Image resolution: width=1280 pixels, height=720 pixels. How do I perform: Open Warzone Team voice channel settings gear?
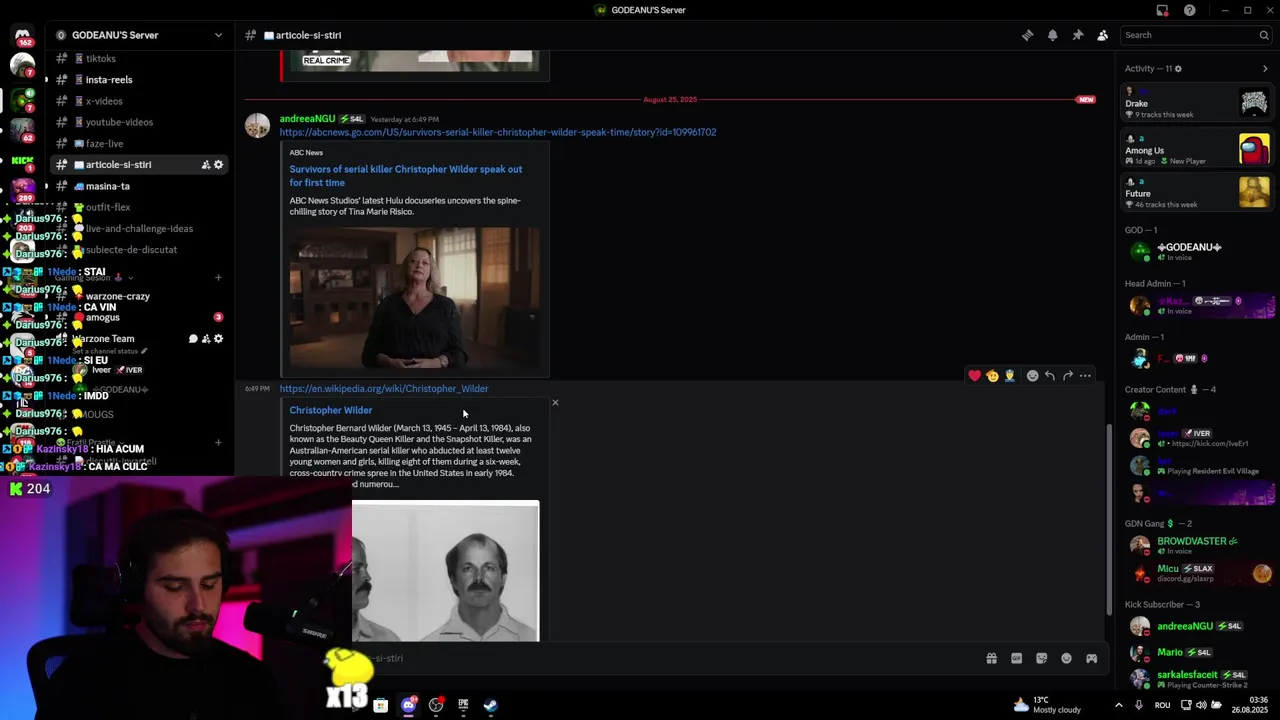point(219,339)
